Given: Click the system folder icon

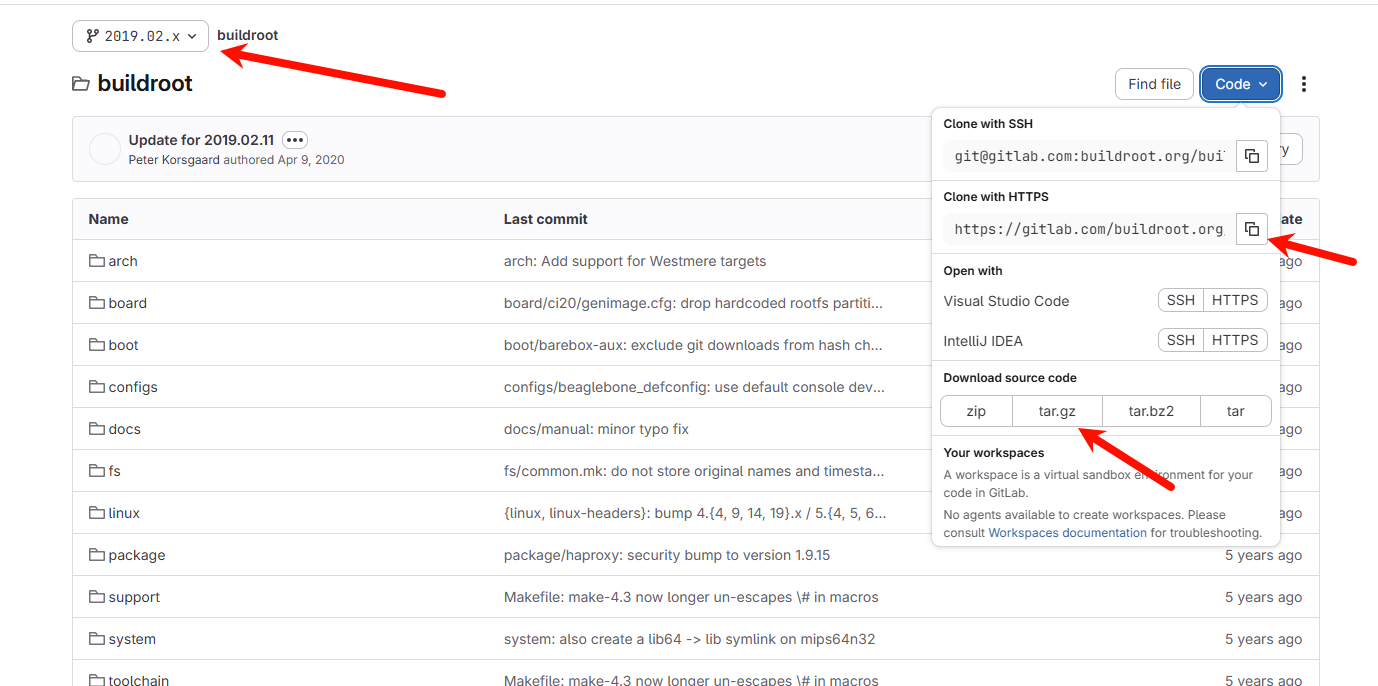Looking at the screenshot, I should point(97,639).
